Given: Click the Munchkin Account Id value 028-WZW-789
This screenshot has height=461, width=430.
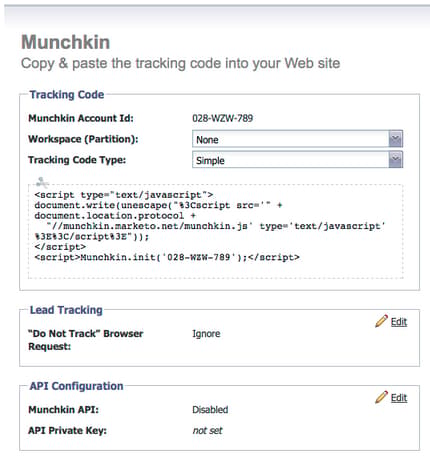Looking at the screenshot, I should point(222,118).
